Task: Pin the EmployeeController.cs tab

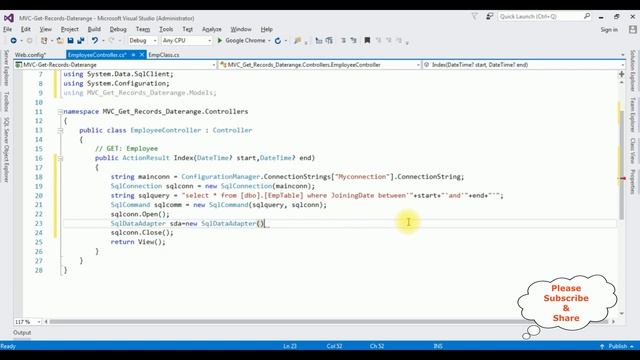Action: (x=133, y=55)
